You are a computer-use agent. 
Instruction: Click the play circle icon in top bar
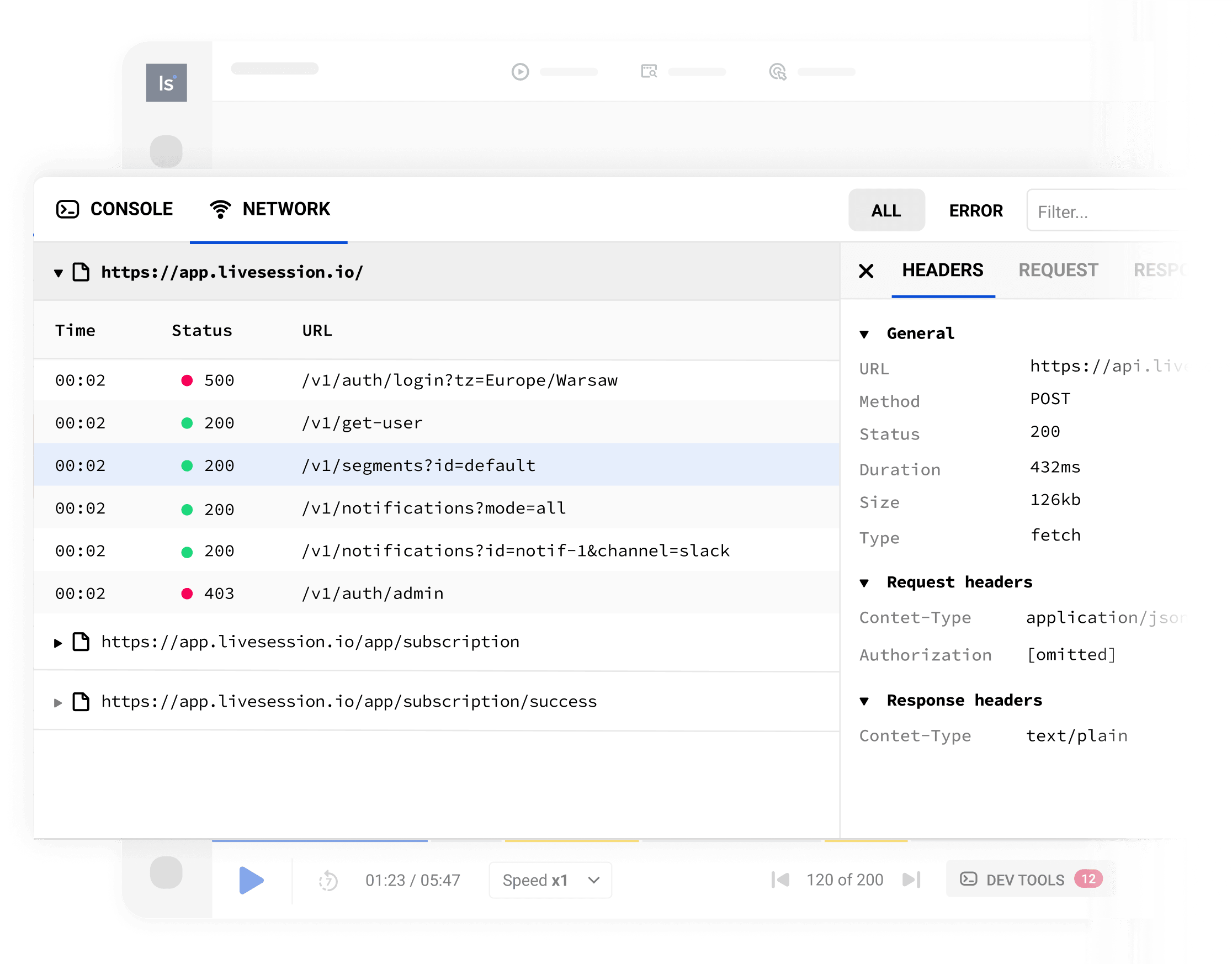coord(520,72)
